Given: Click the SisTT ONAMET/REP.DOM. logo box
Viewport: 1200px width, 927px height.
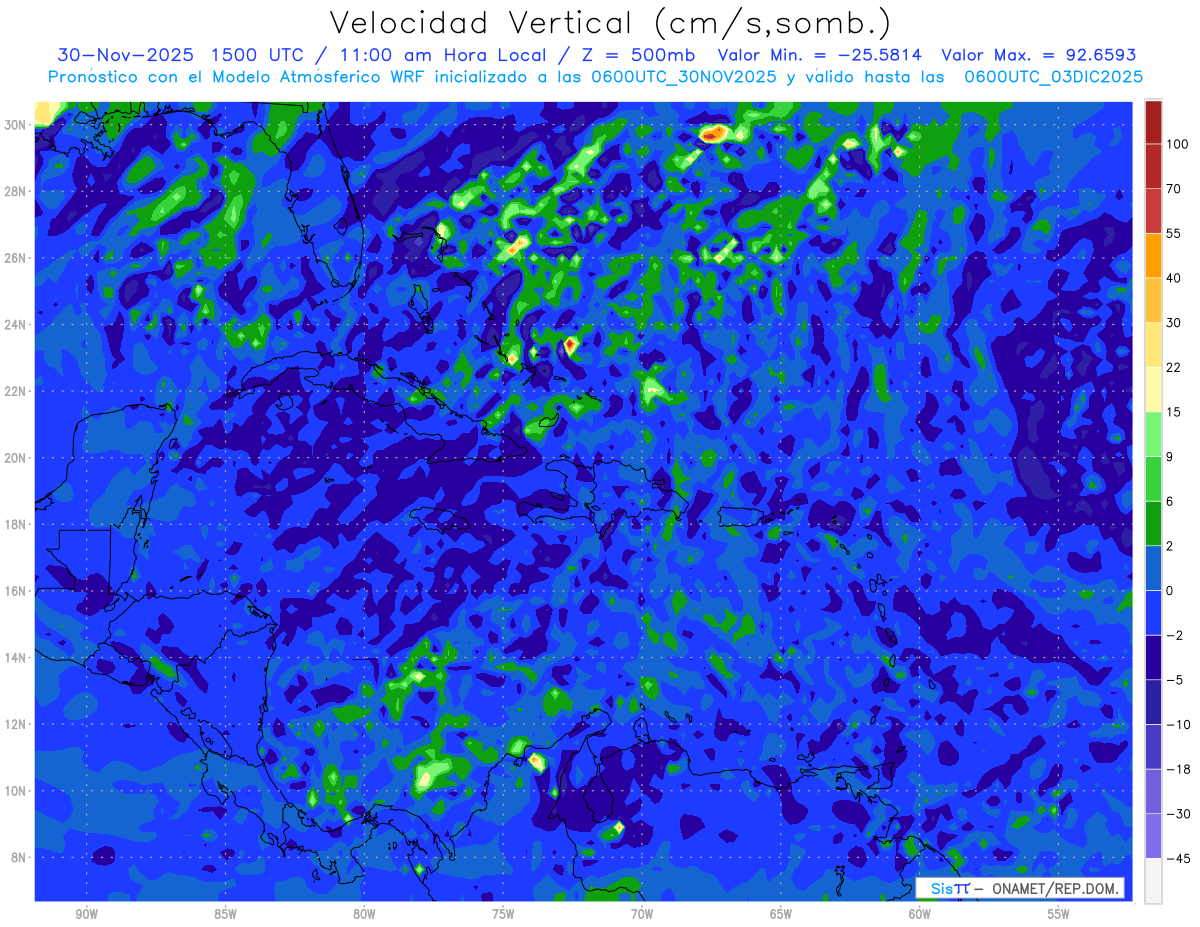Looking at the screenshot, I should coord(1020,888).
